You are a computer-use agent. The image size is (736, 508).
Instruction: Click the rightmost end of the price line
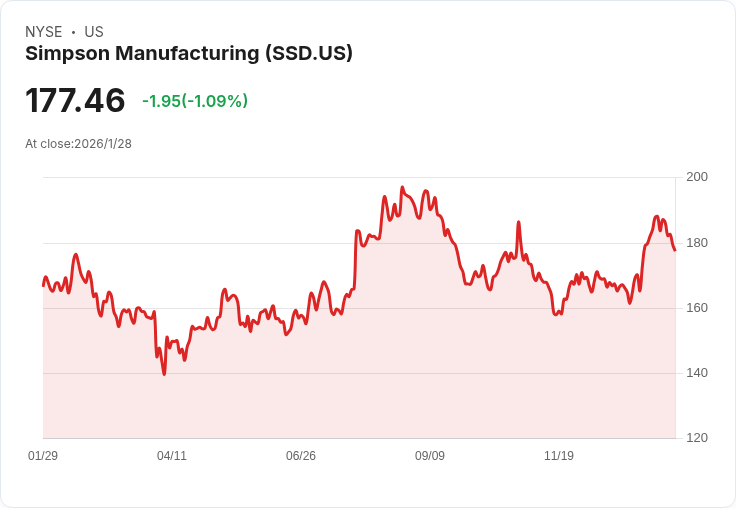pyautogui.click(x=675, y=250)
